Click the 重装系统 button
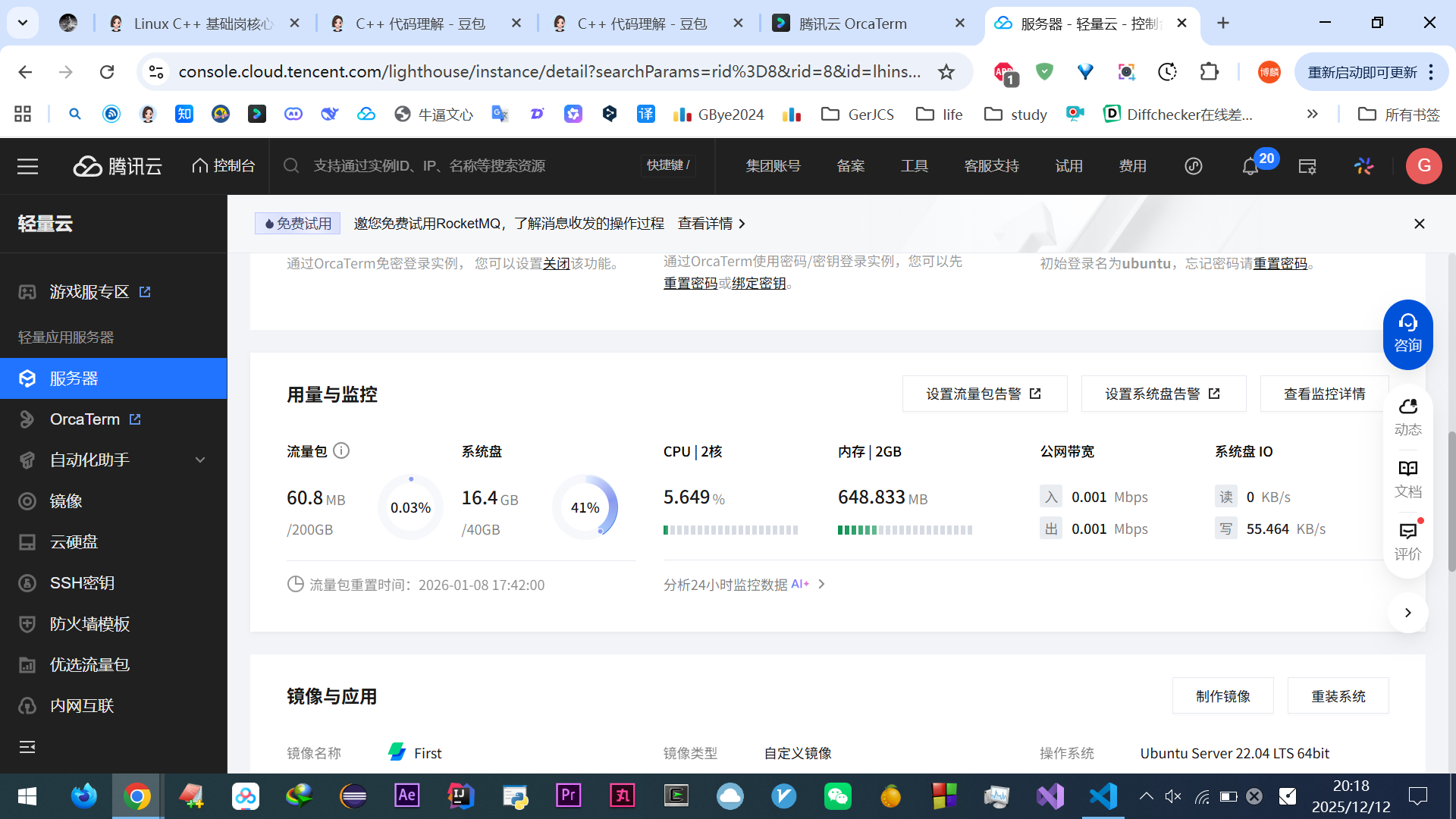The image size is (1456, 819). 1338,696
